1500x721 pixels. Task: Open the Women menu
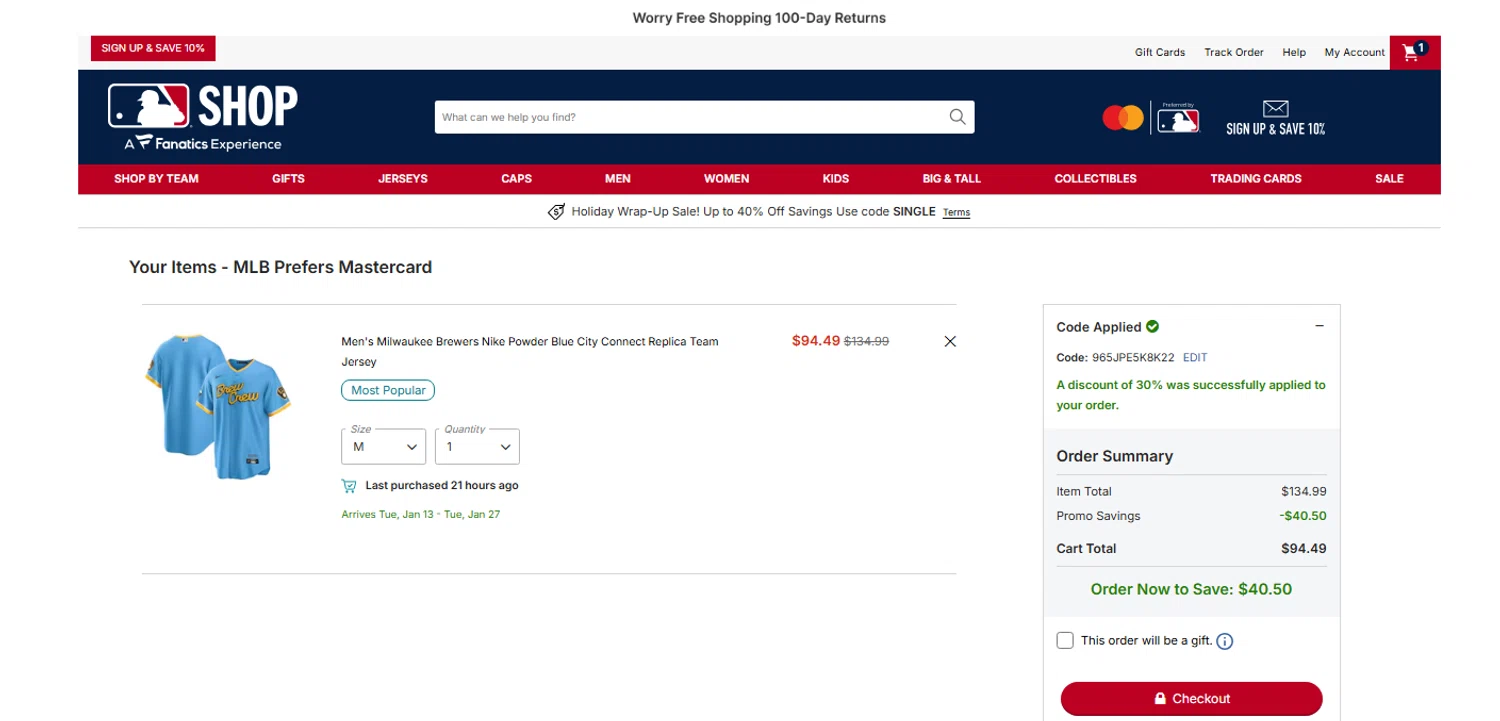tap(726, 179)
